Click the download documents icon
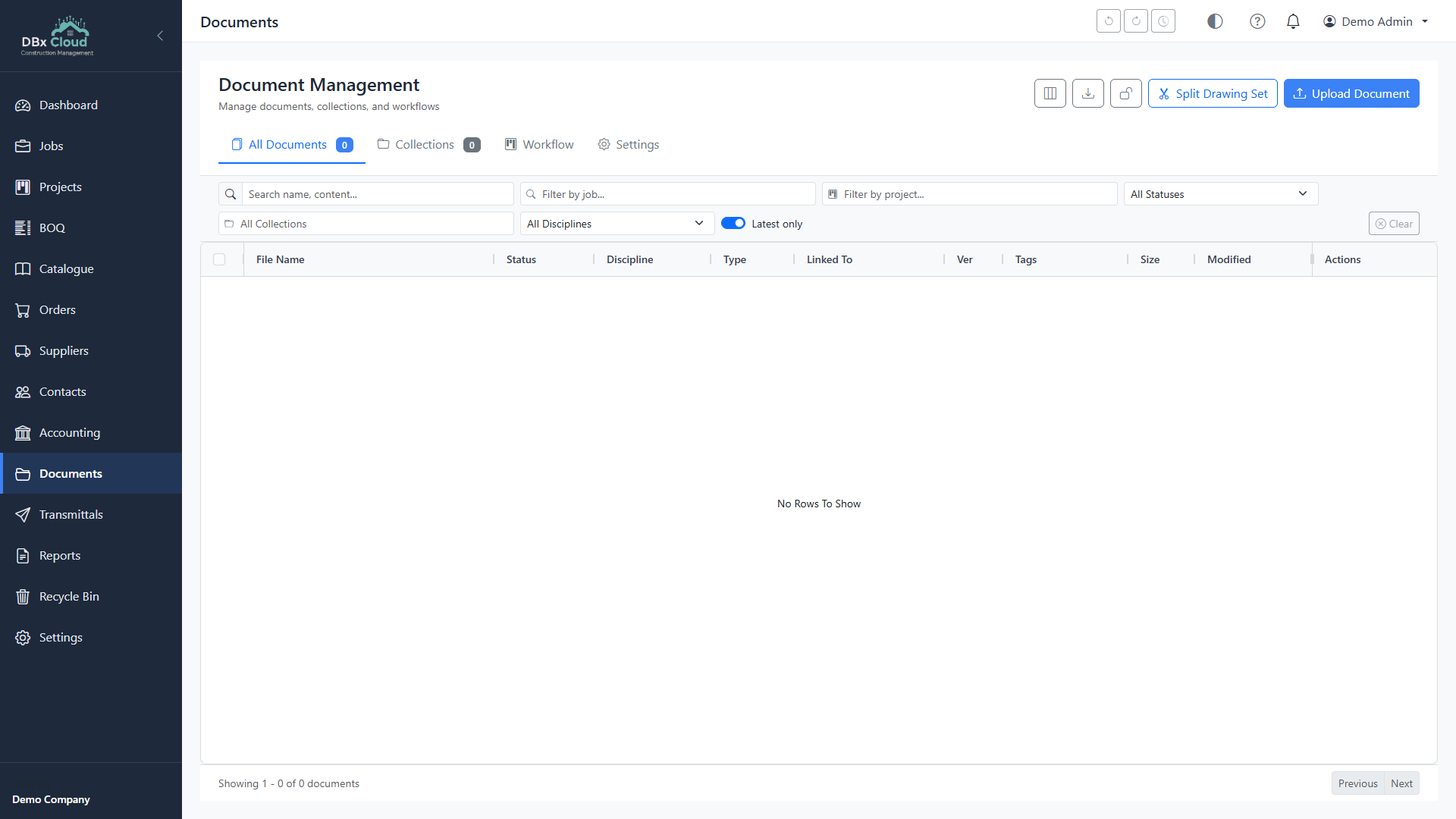1456x819 pixels. pos(1087,93)
